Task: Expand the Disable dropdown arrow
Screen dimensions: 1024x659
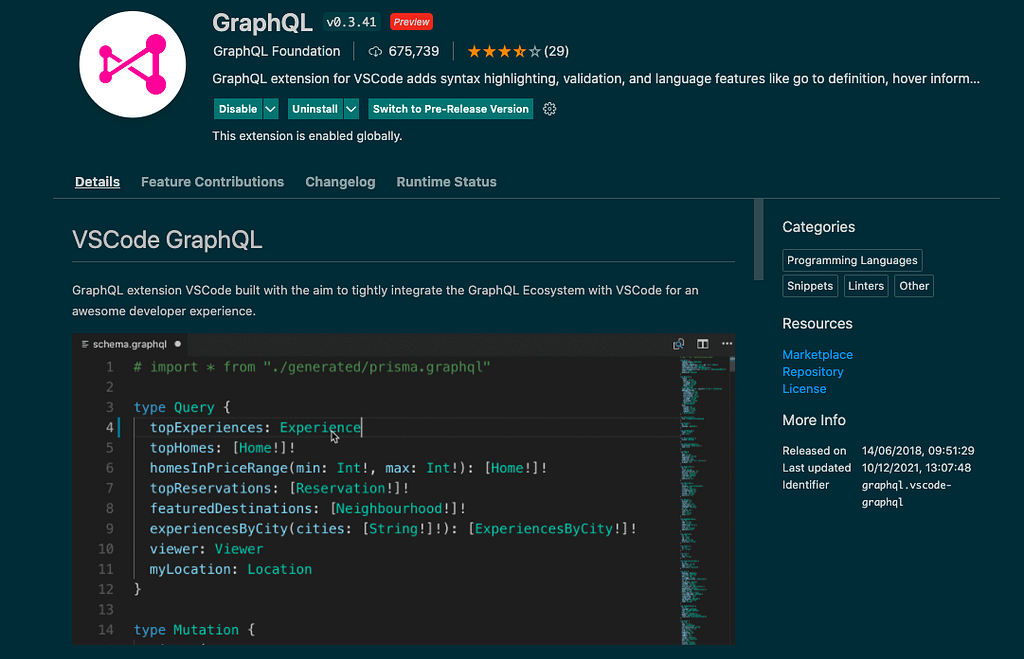Action: click(x=270, y=109)
